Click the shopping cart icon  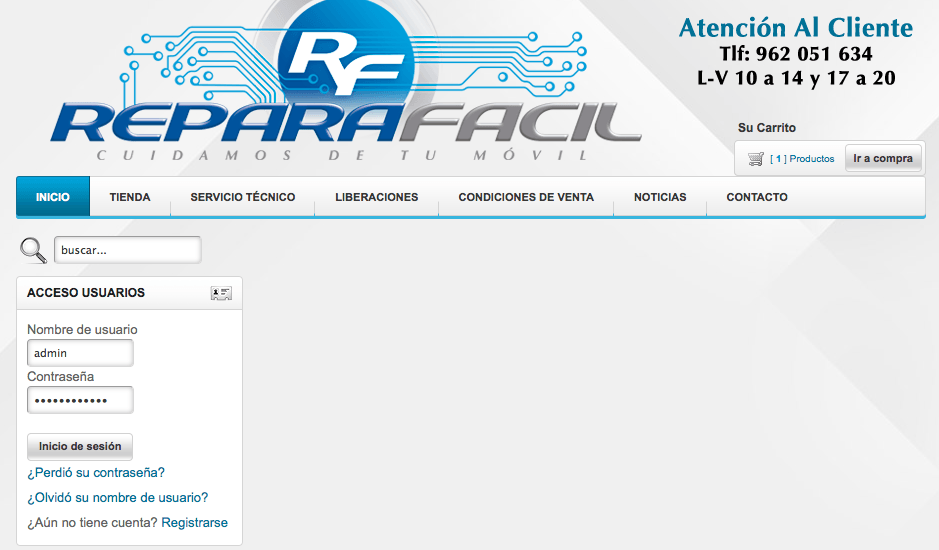click(x=756, y=159)
